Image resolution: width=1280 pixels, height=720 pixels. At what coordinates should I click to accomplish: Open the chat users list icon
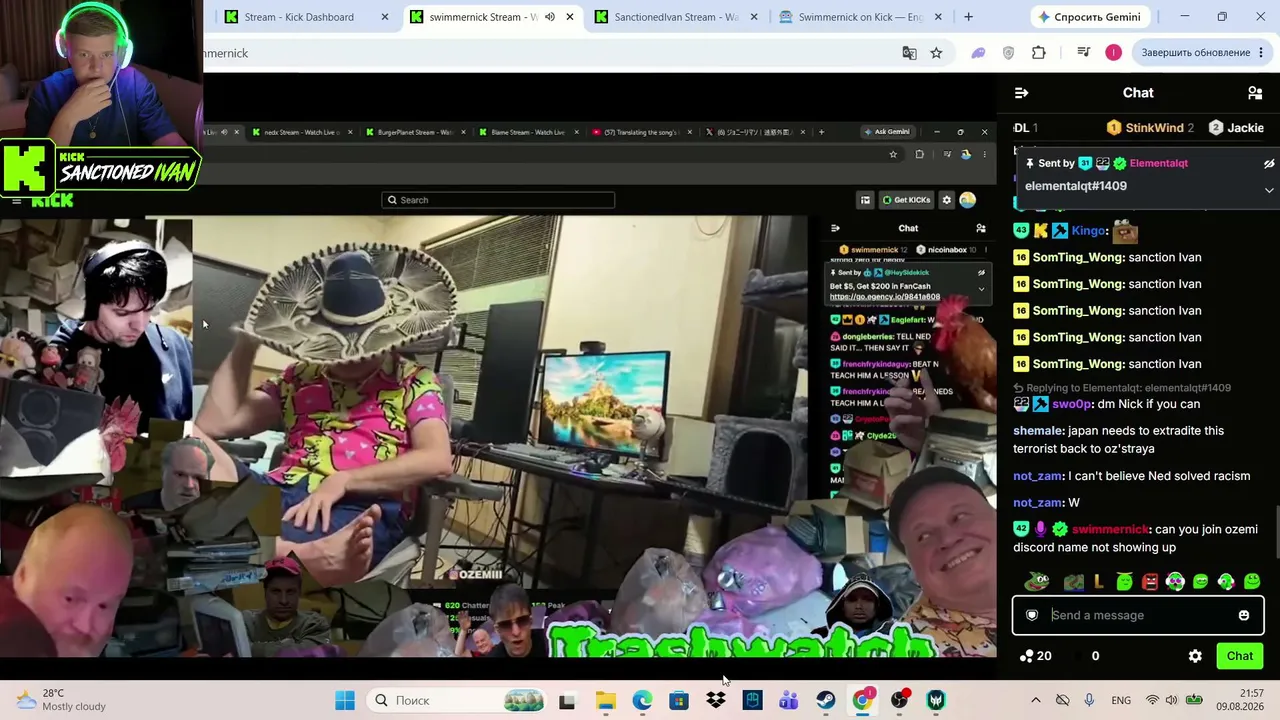point(1255,93)
